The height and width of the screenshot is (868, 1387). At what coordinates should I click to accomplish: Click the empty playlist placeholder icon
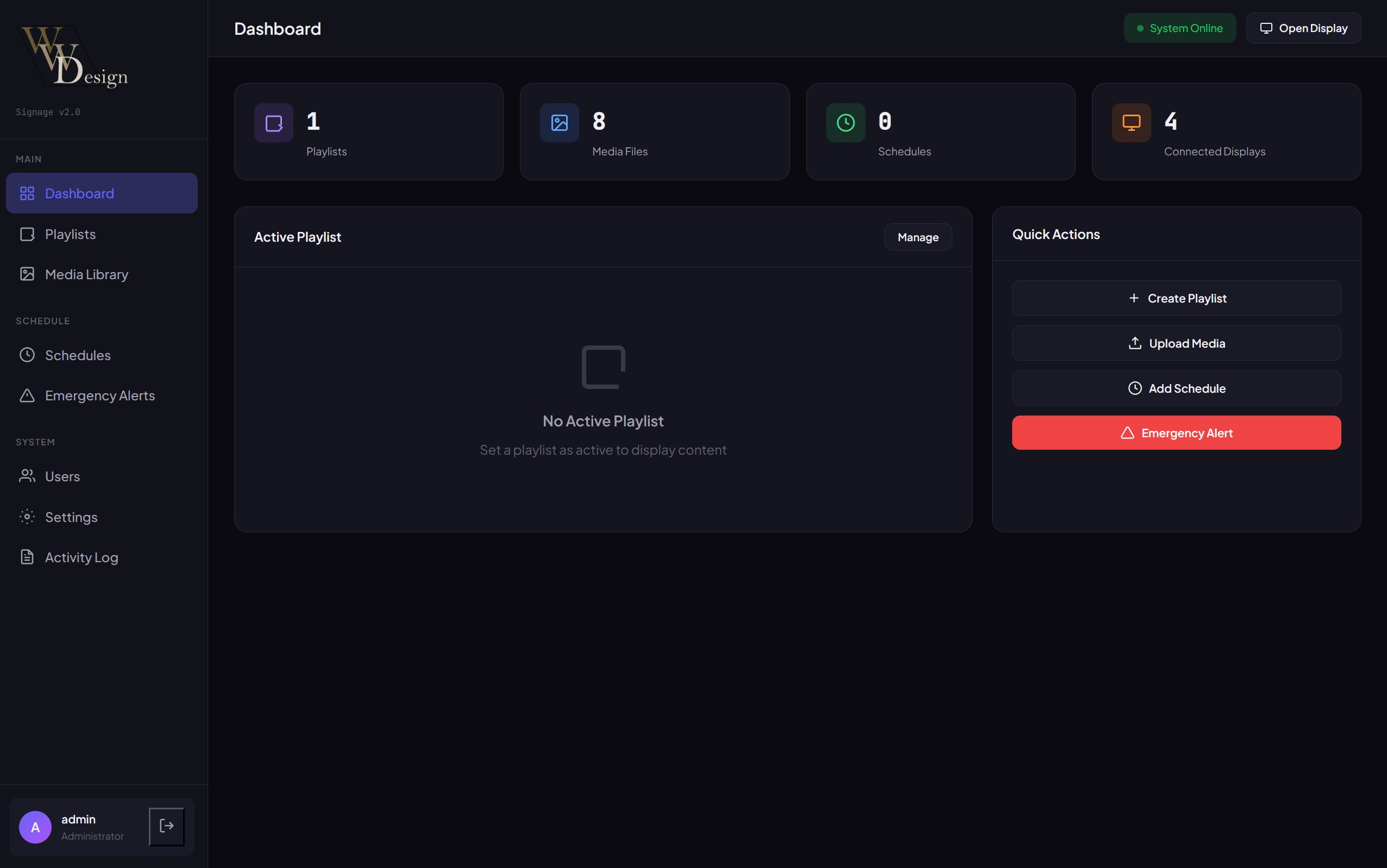603,367
